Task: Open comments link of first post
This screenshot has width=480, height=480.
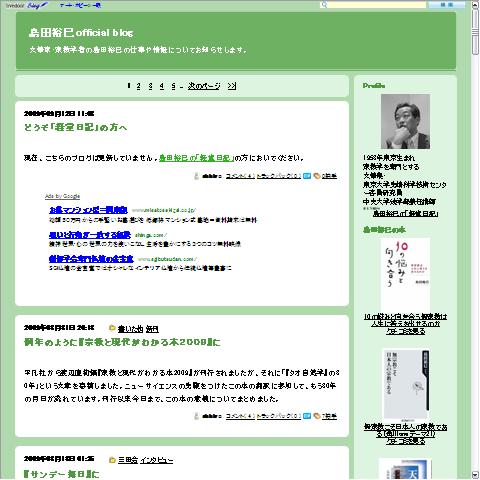Action: (240, 176)
